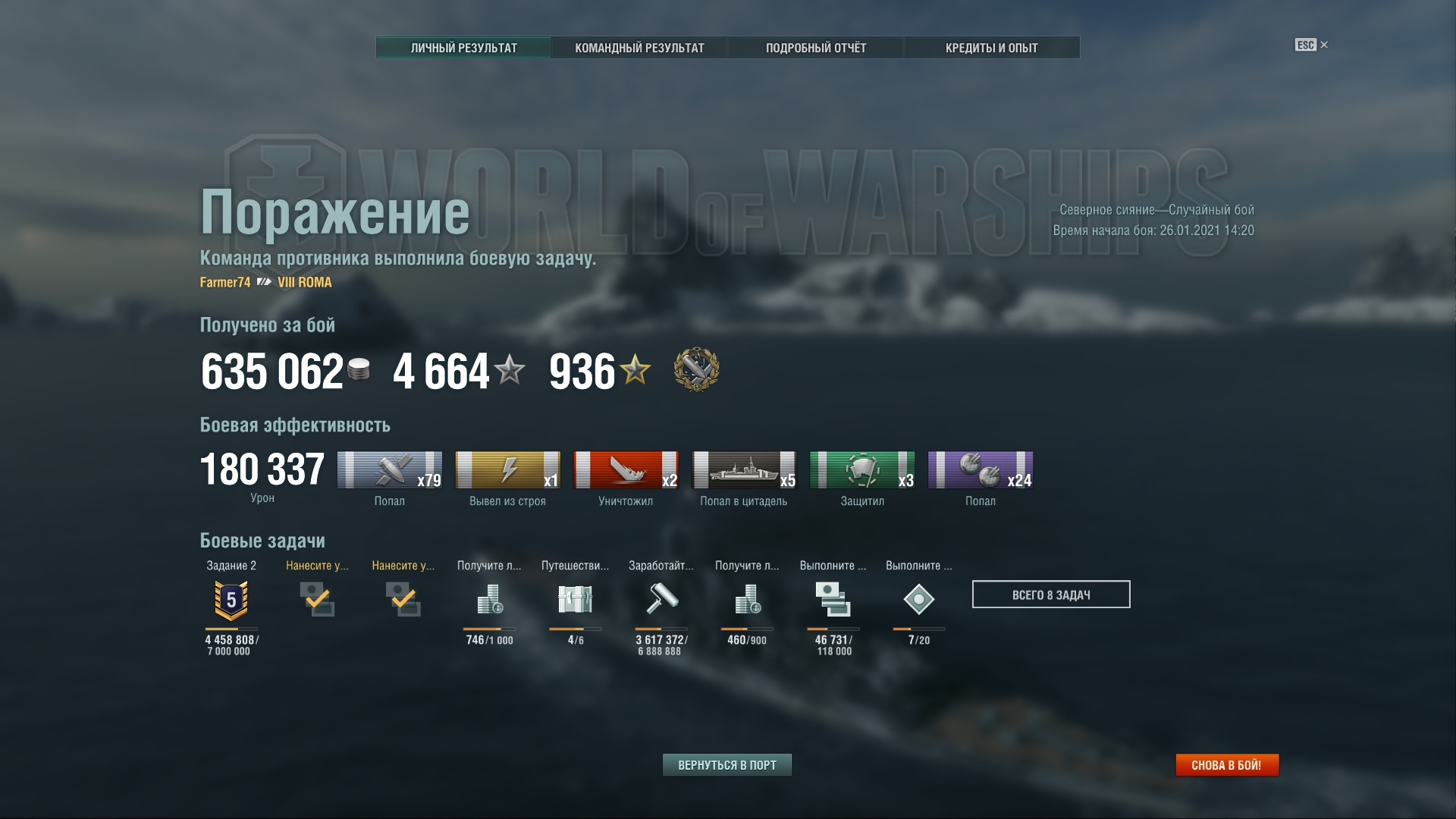Image resolution: width=1456 pixels, height=819 pixels.
Task: Click the 746/1 000 mission progress bar
Action: (x=489, y=629)
